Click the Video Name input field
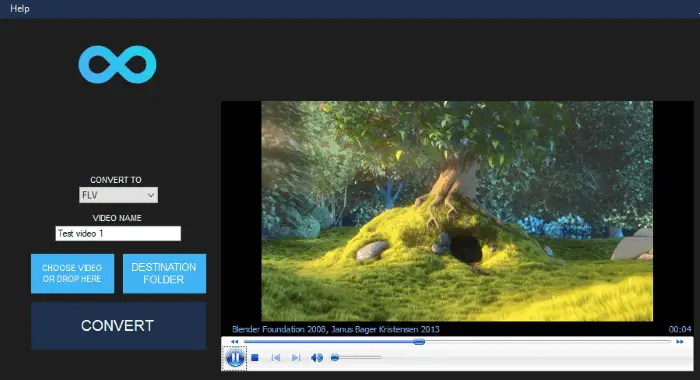 (x=118, y=234)
